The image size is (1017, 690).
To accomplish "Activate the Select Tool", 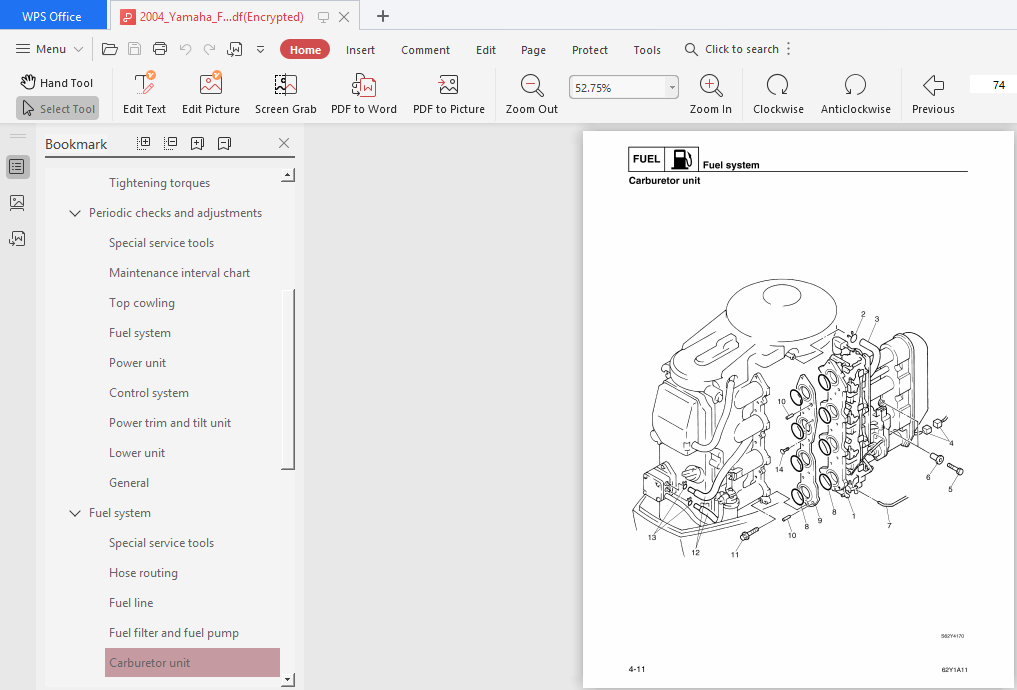I will (x=58, y=108).
